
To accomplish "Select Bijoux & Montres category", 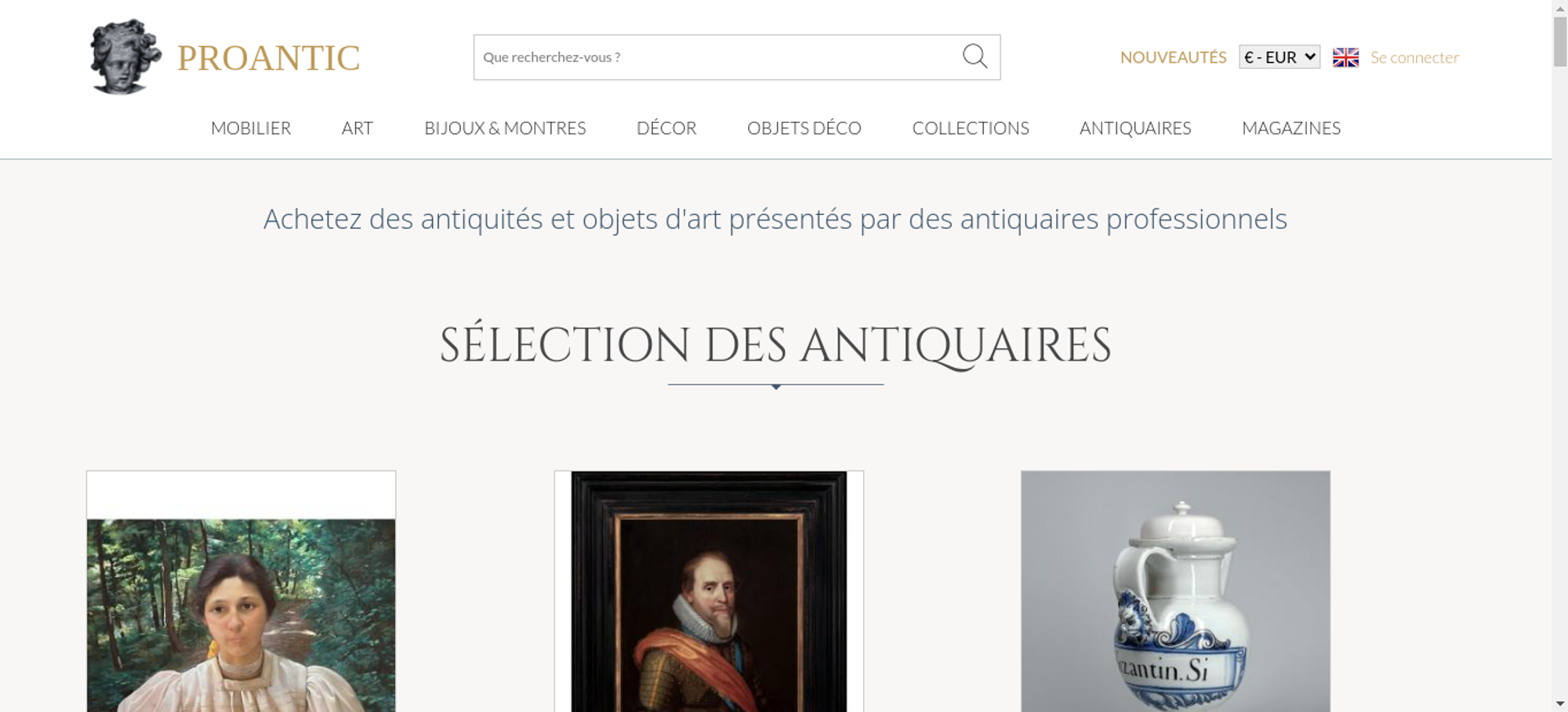I will [x=505, y=128].
